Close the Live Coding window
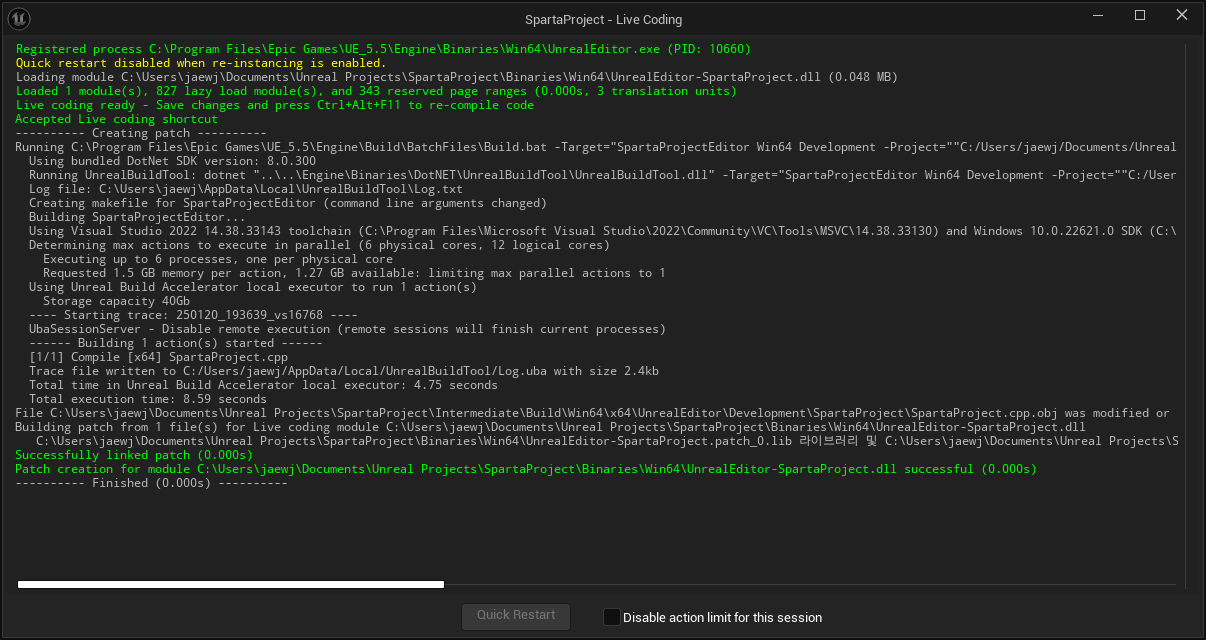This screenshot has width=1206, height=640. (1183, 16)
